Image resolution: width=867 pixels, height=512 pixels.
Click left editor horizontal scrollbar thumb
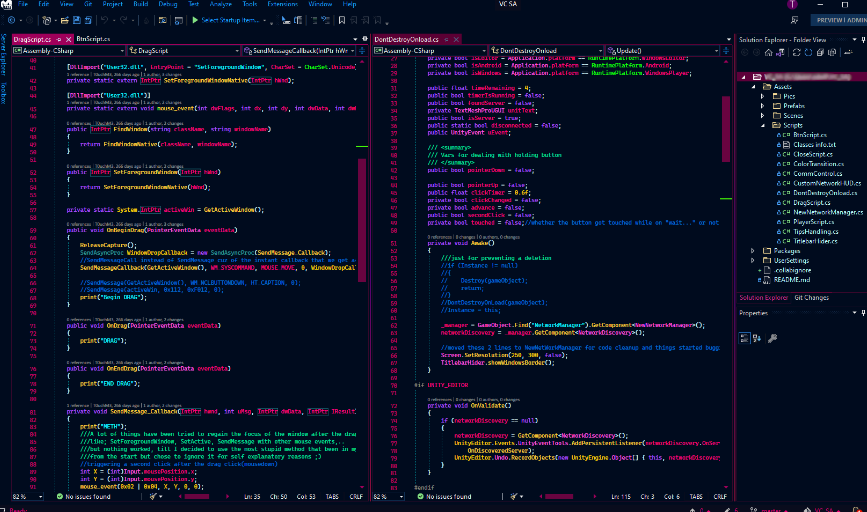tap(197, 497)
